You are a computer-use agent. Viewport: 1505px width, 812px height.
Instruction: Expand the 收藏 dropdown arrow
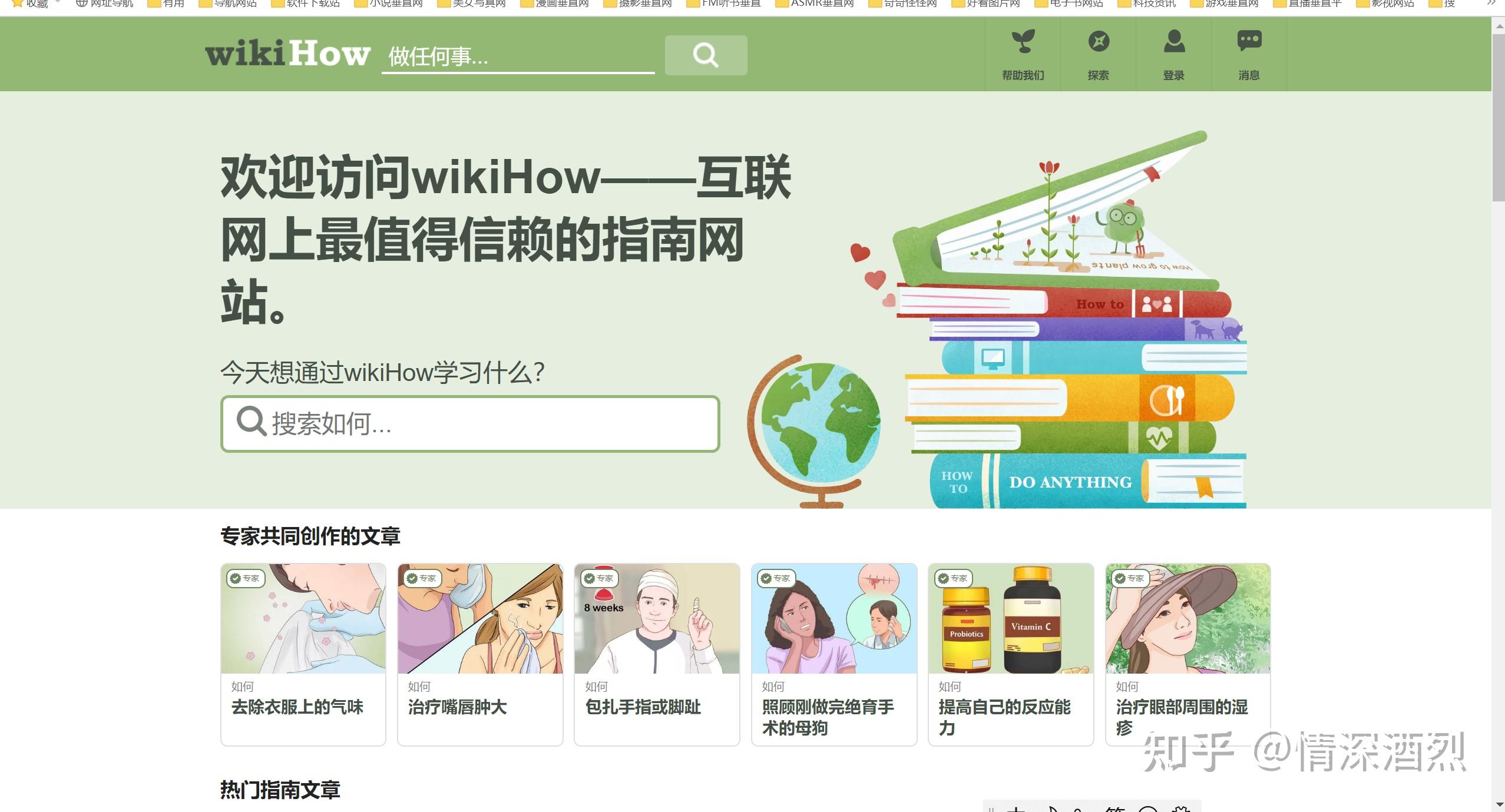coord(57,3)
